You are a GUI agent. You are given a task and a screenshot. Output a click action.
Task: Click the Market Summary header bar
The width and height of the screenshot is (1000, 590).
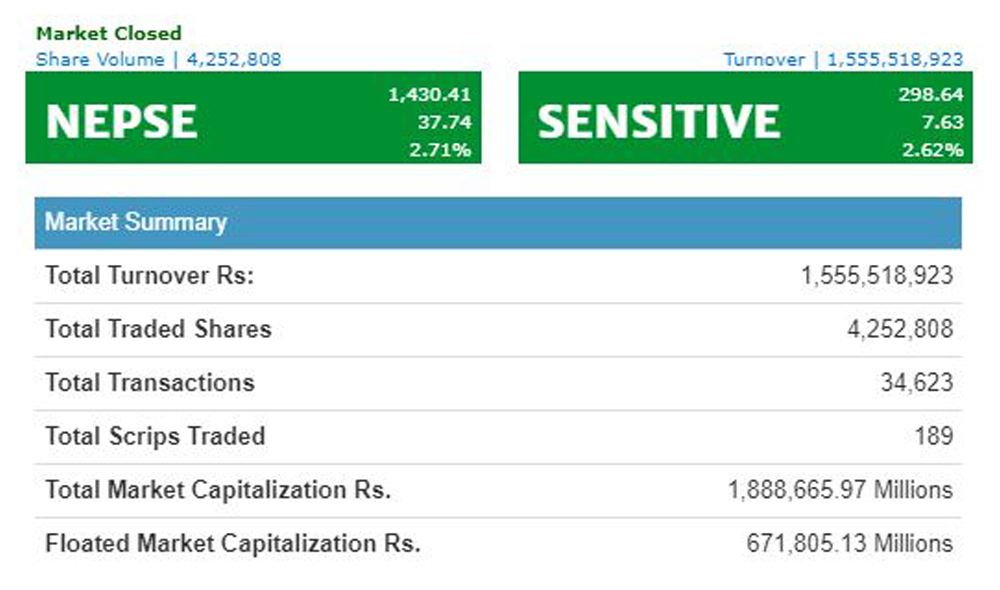(x=498, y=222)
